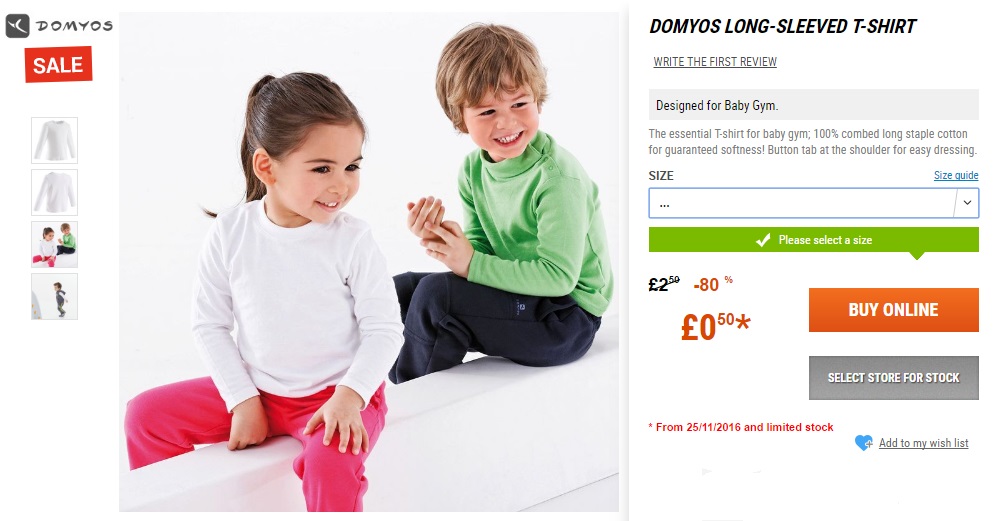The image size is (999, 521).
Task: Click the size dropdown chevron arrow
Action: (x=967, y=203)
